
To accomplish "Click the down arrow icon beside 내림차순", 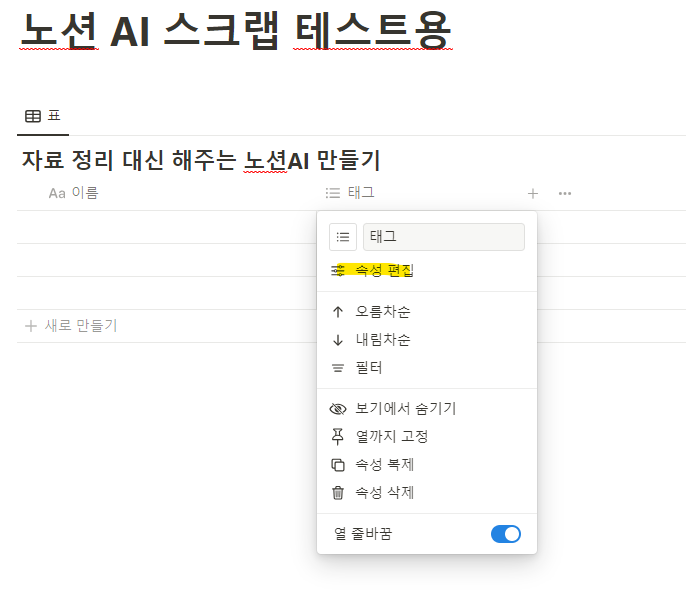I will tap(338, 340).
